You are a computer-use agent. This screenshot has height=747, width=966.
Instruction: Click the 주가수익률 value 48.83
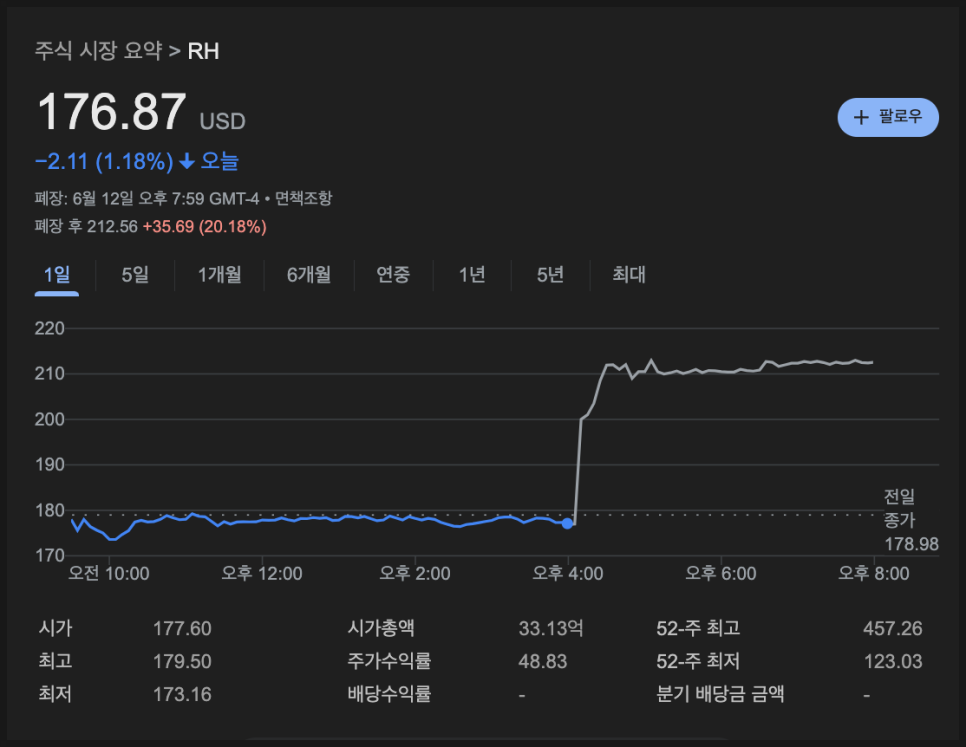(x=543, y=661)
